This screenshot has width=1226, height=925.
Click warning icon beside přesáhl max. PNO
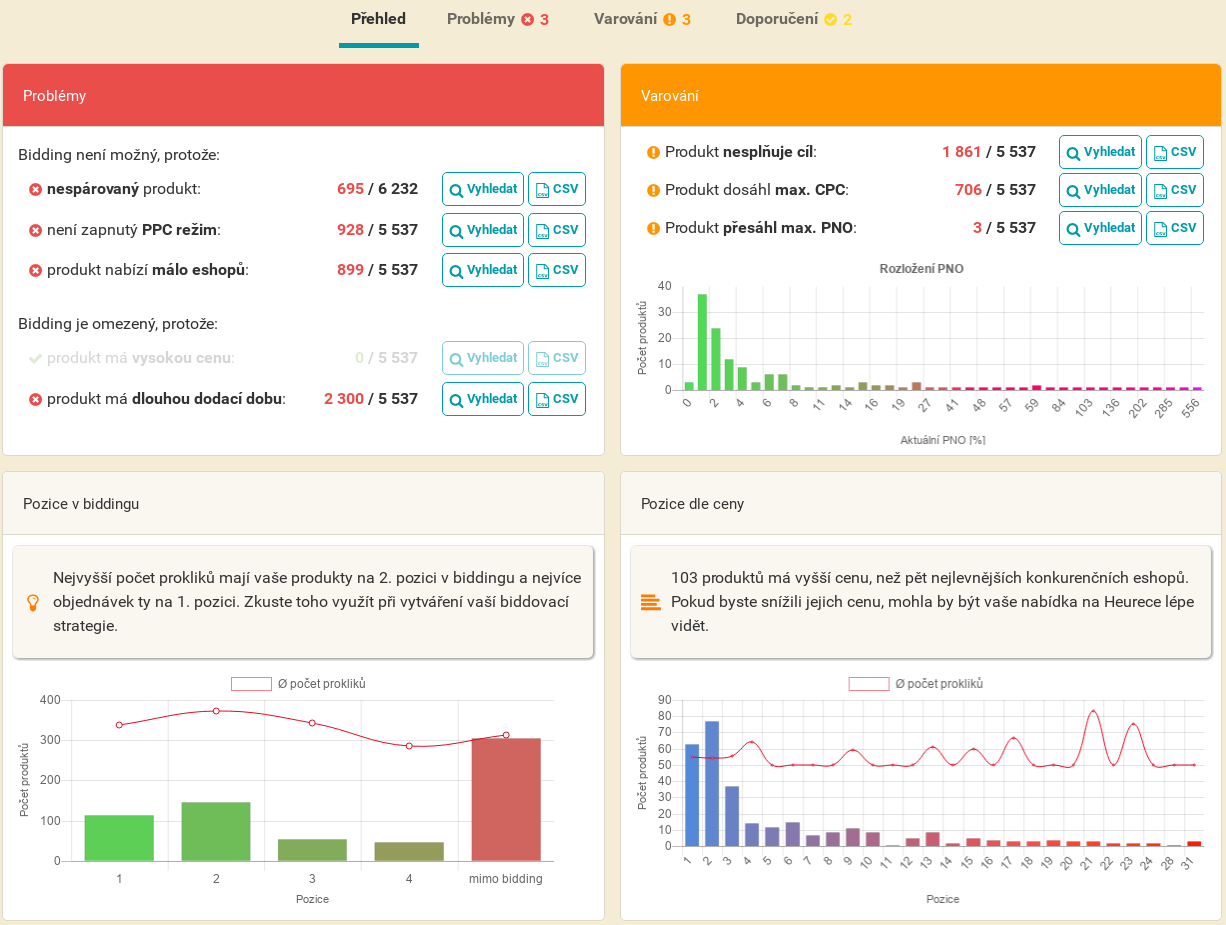coord(654,229)
